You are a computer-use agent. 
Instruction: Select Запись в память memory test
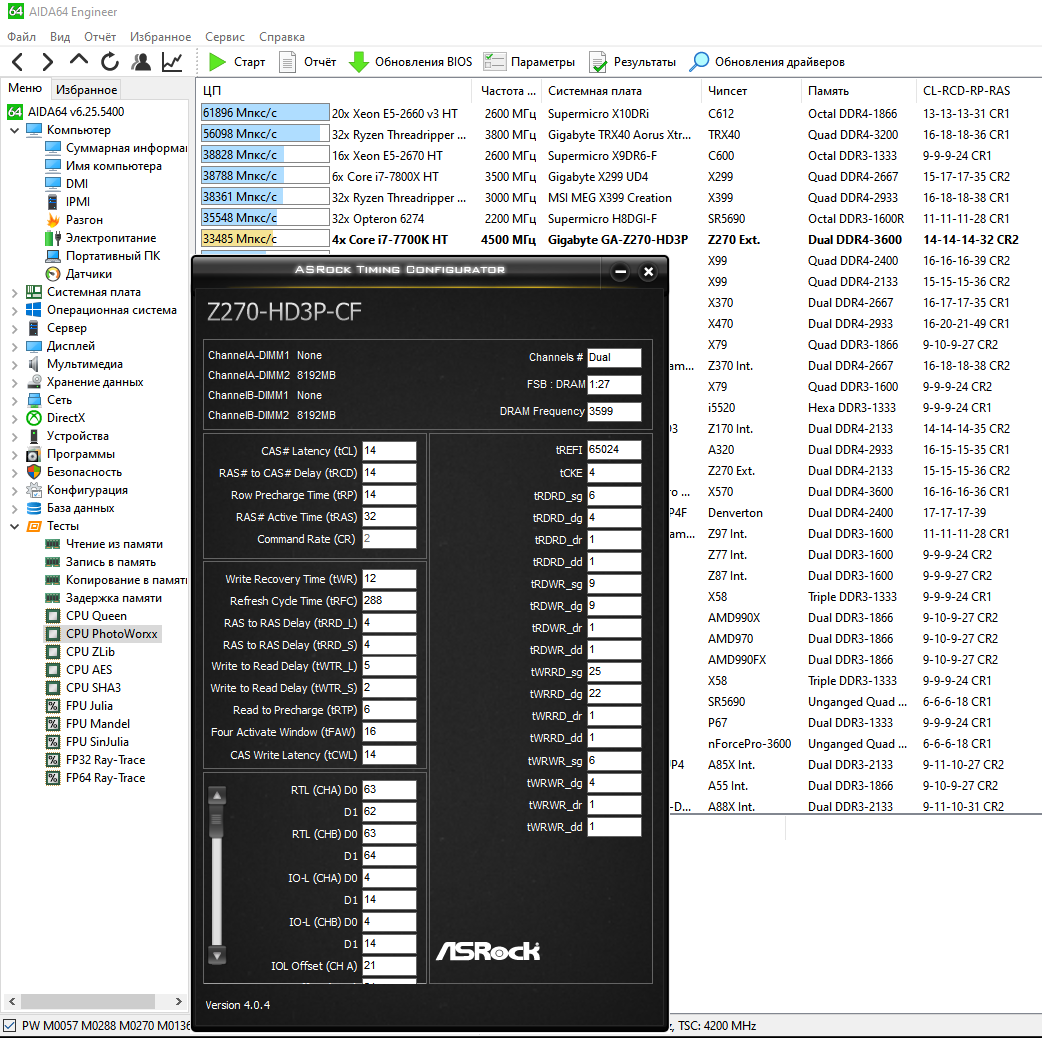coord(100,562)
